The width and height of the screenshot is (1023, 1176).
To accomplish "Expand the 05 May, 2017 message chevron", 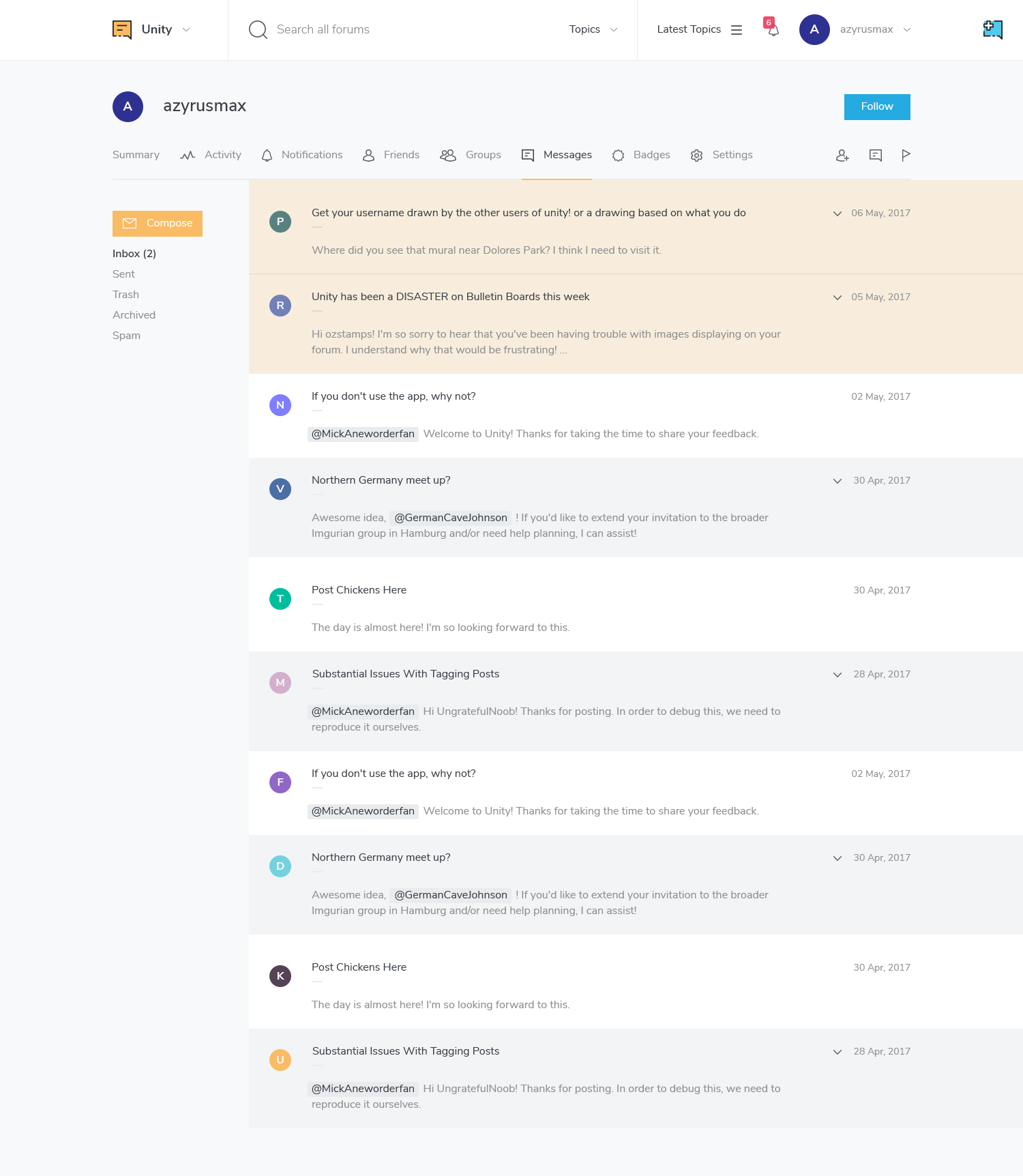I will tap(837, 297).
